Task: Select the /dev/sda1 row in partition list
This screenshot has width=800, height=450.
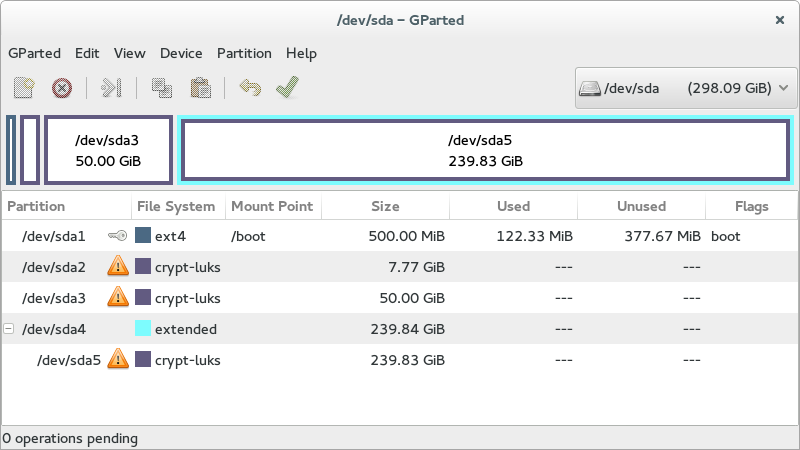Action: [399, 236]
